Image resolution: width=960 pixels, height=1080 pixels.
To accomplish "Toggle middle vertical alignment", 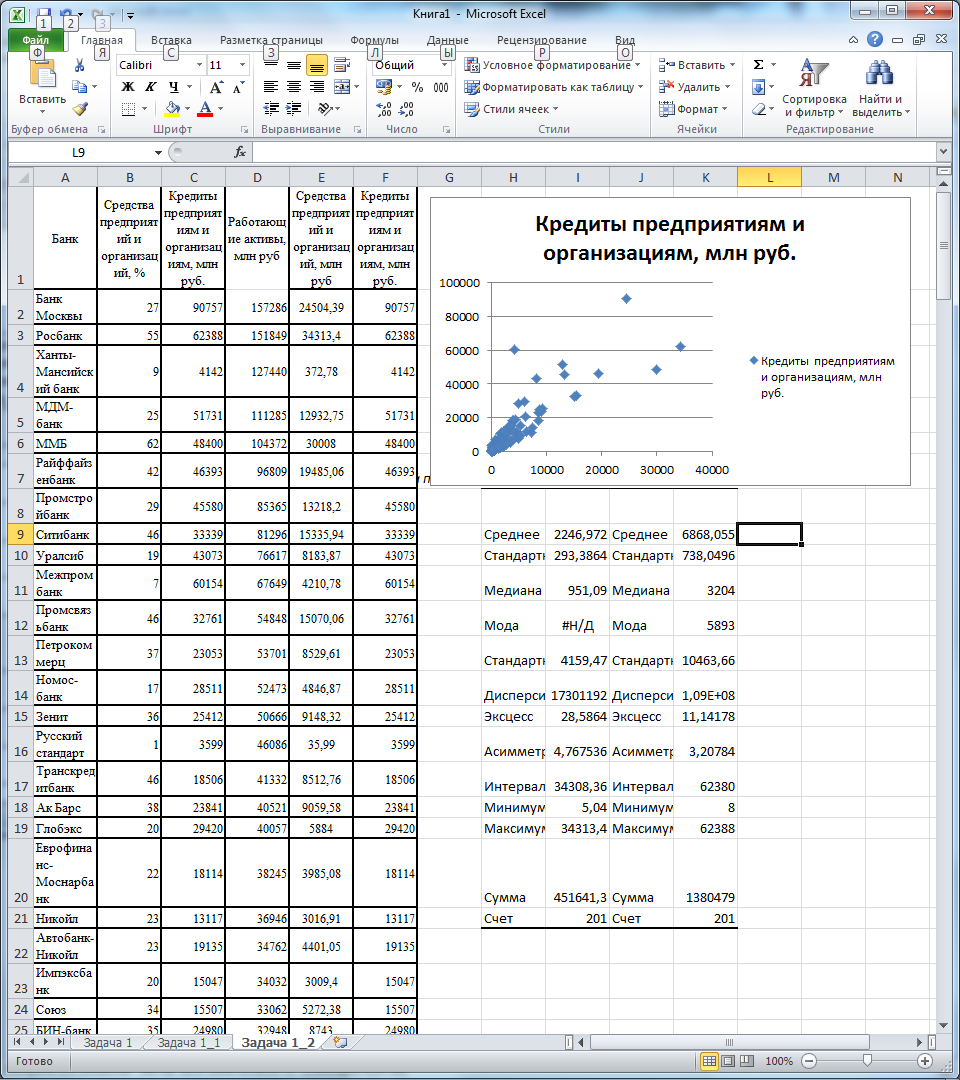I will click(294, 65).
